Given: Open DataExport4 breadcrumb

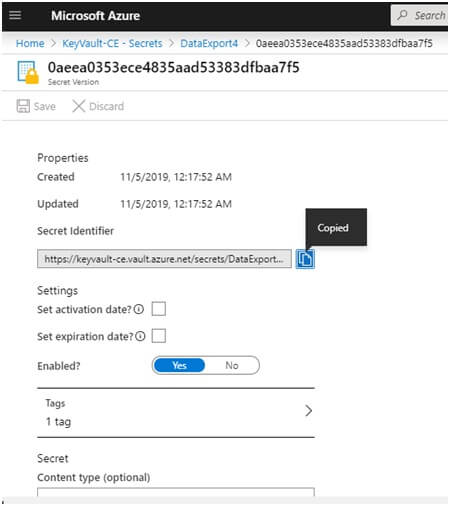Looking at the screenshot, I should pos(209,43).
